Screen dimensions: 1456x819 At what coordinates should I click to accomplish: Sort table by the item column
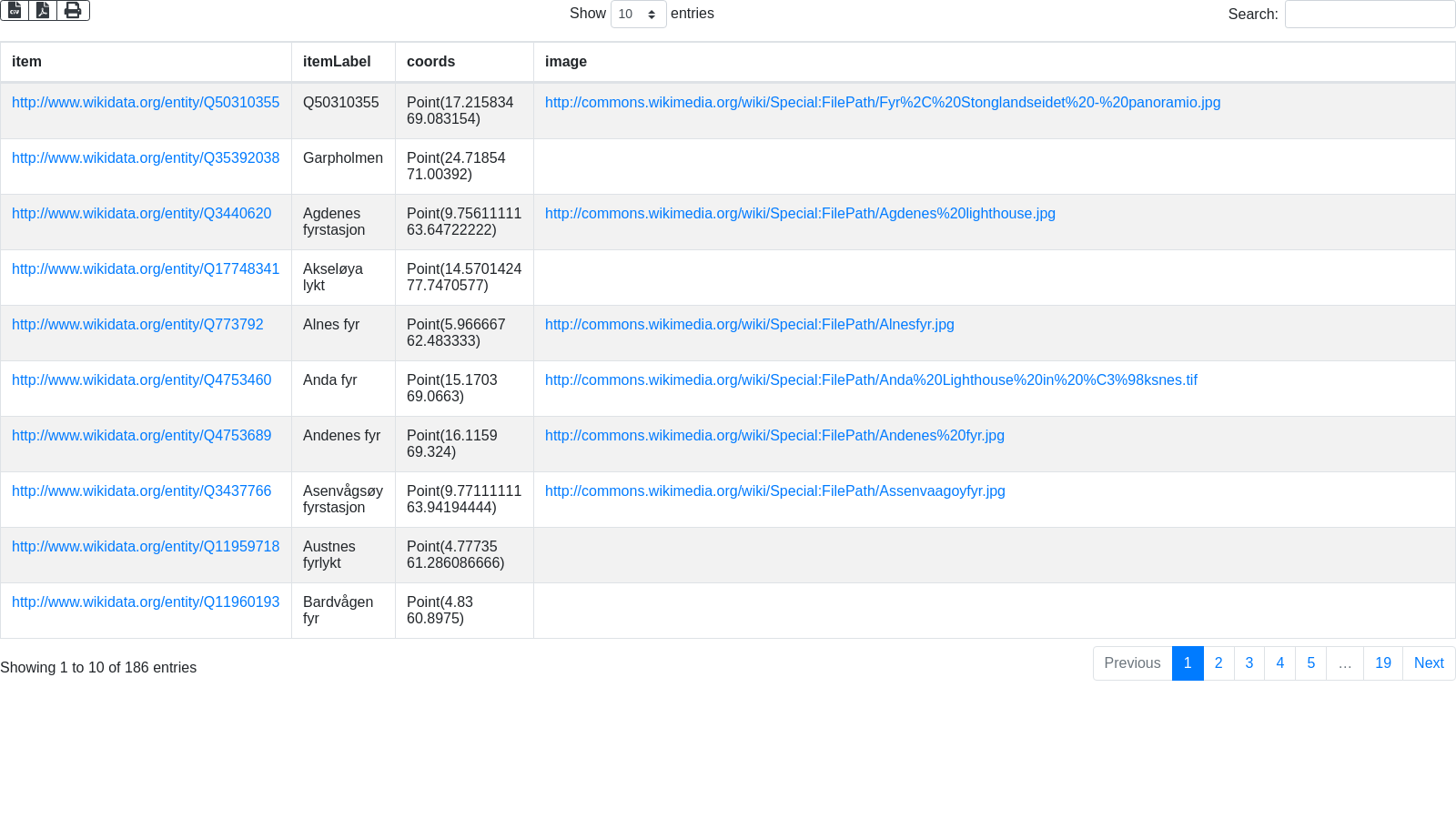pyautogui.click(x=146, y=62)
